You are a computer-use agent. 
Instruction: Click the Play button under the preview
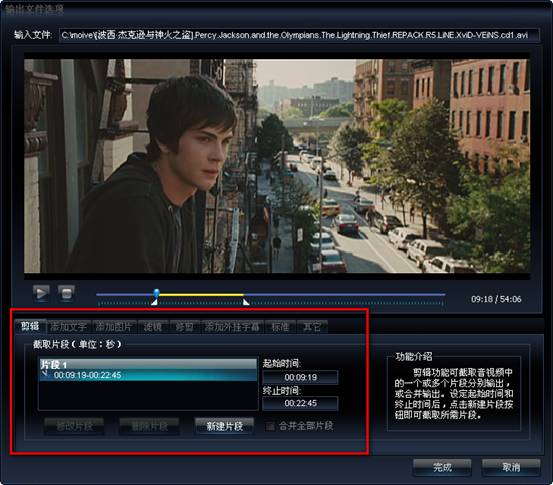[x=41, y=293]
